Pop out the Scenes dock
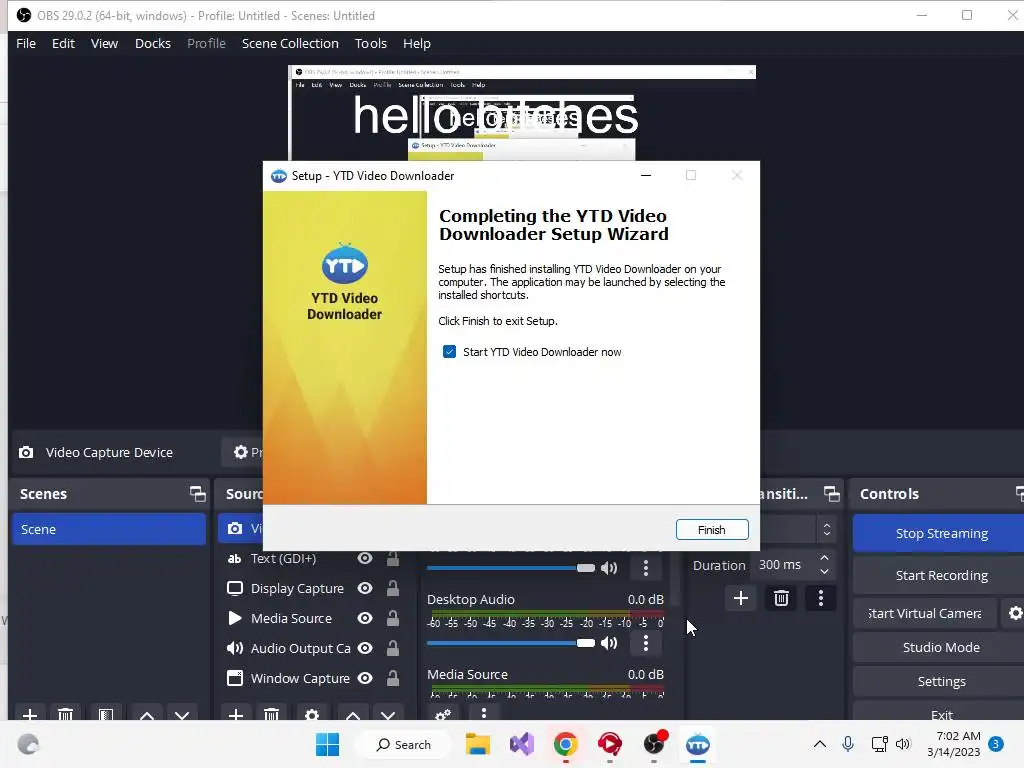Screen dimensions: 1024x768 (197, 494)
